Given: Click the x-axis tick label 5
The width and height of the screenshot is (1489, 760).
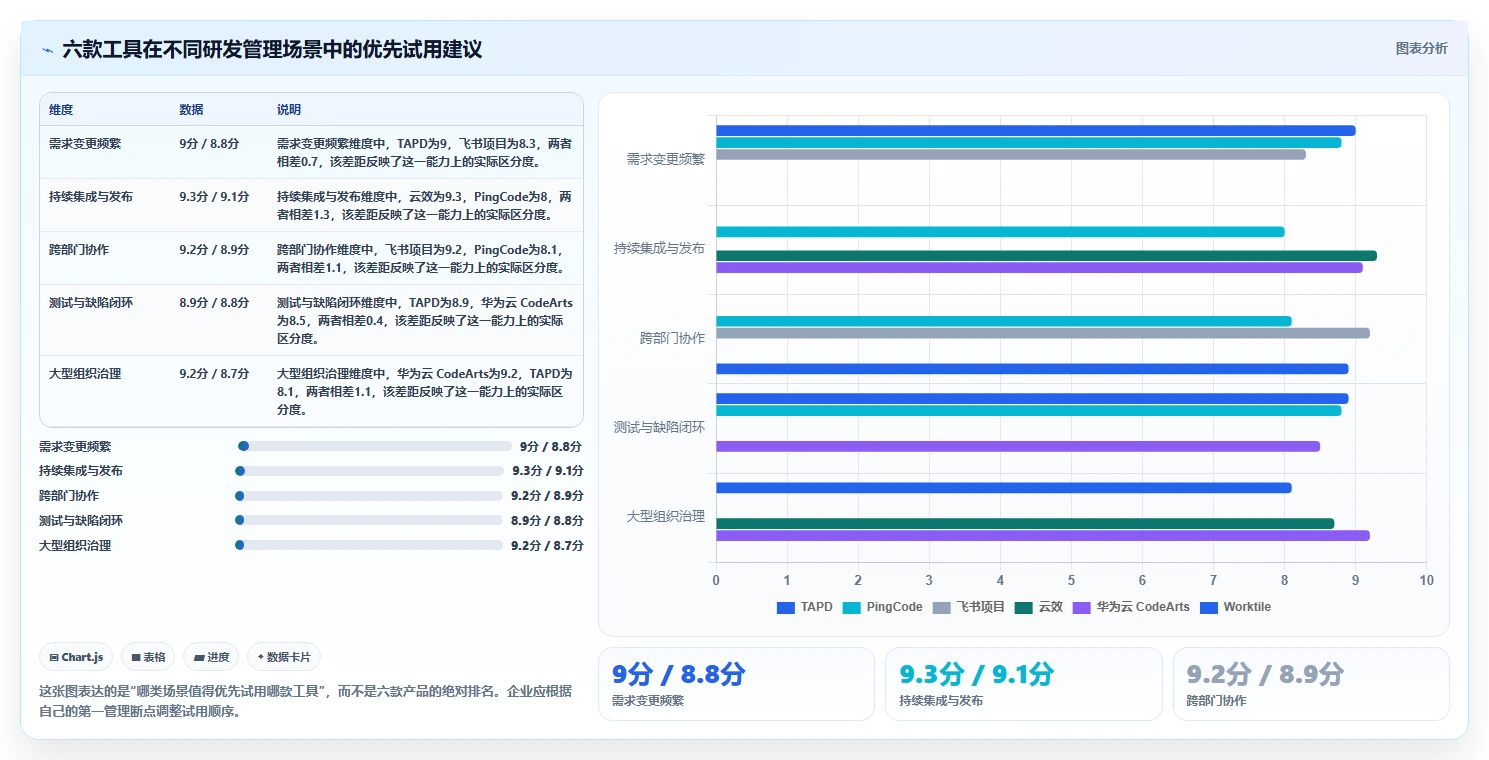Looking at the screenshot, I should (1071, 580).
